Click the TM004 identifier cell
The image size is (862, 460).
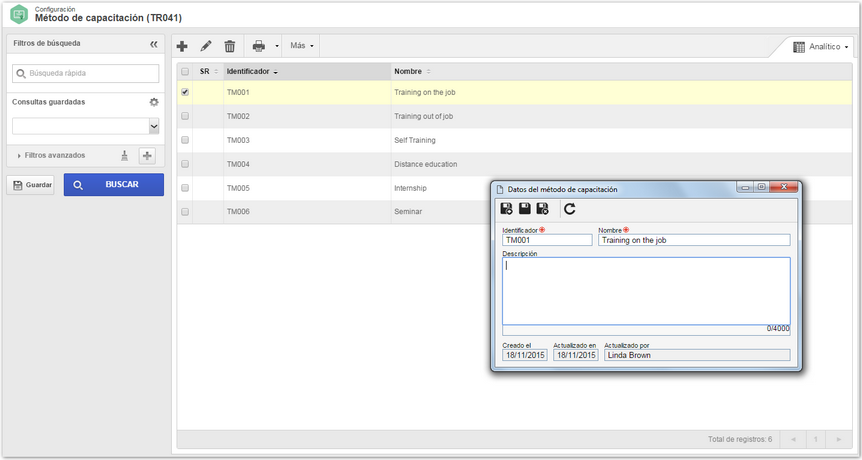click(238, 164)
